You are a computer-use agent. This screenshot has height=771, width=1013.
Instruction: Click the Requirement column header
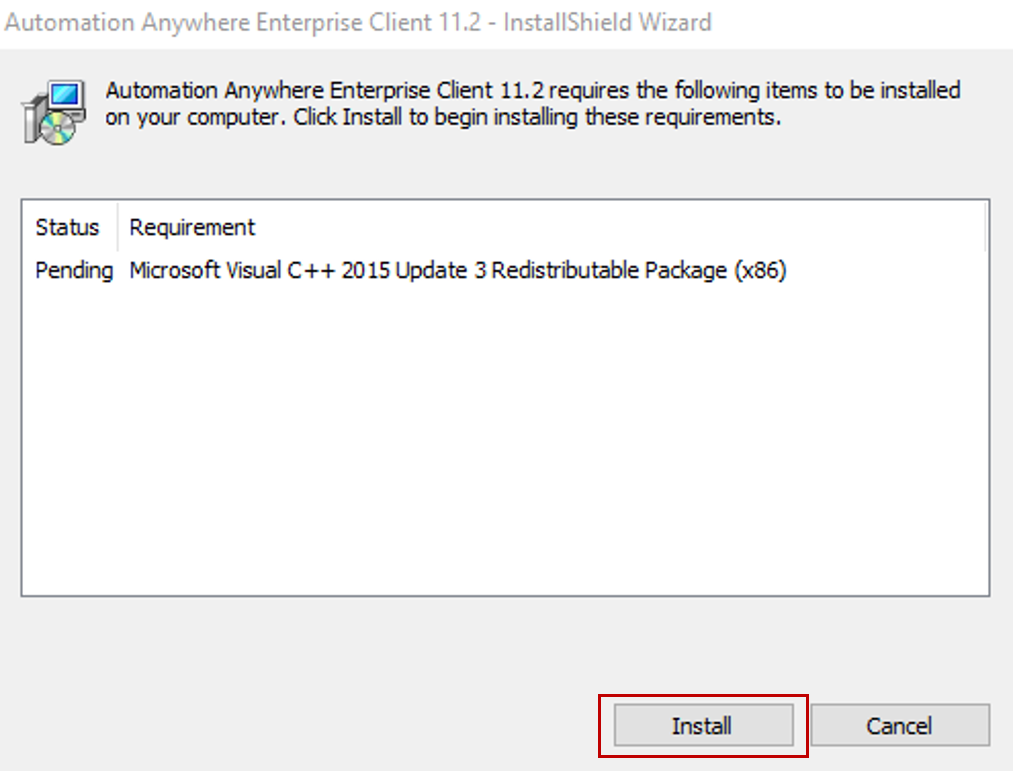(x=192, y=227)
